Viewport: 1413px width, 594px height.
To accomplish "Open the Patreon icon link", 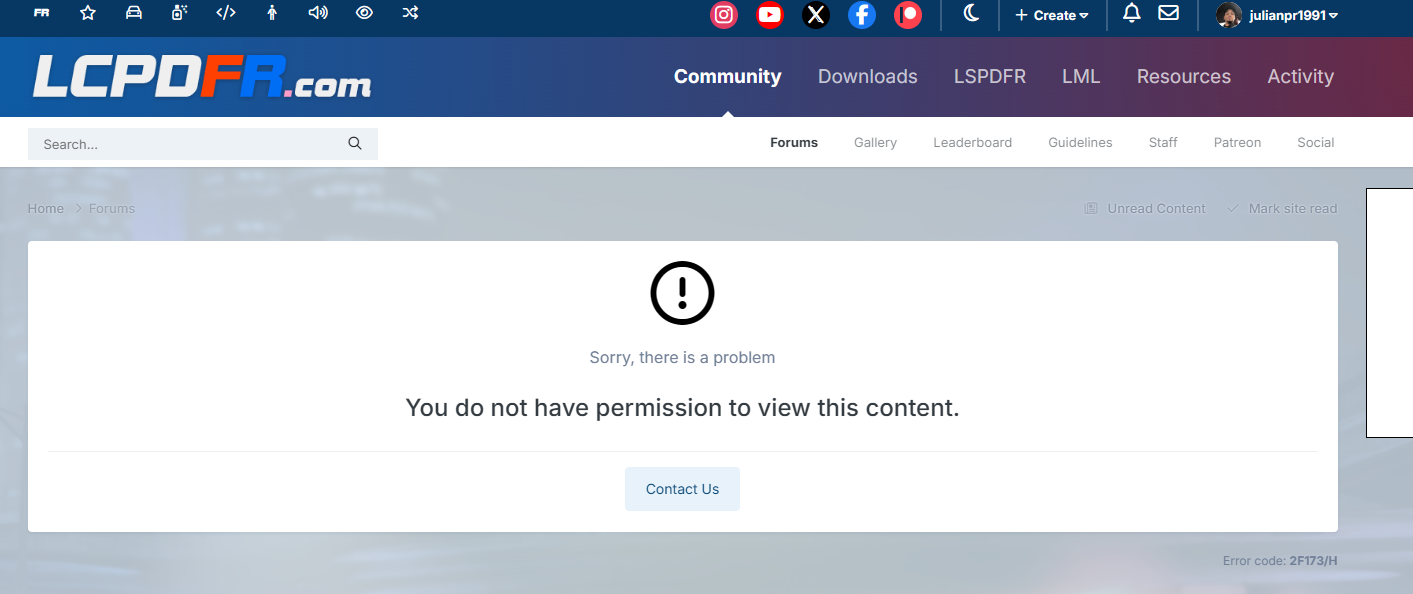I will click(908, 15).
